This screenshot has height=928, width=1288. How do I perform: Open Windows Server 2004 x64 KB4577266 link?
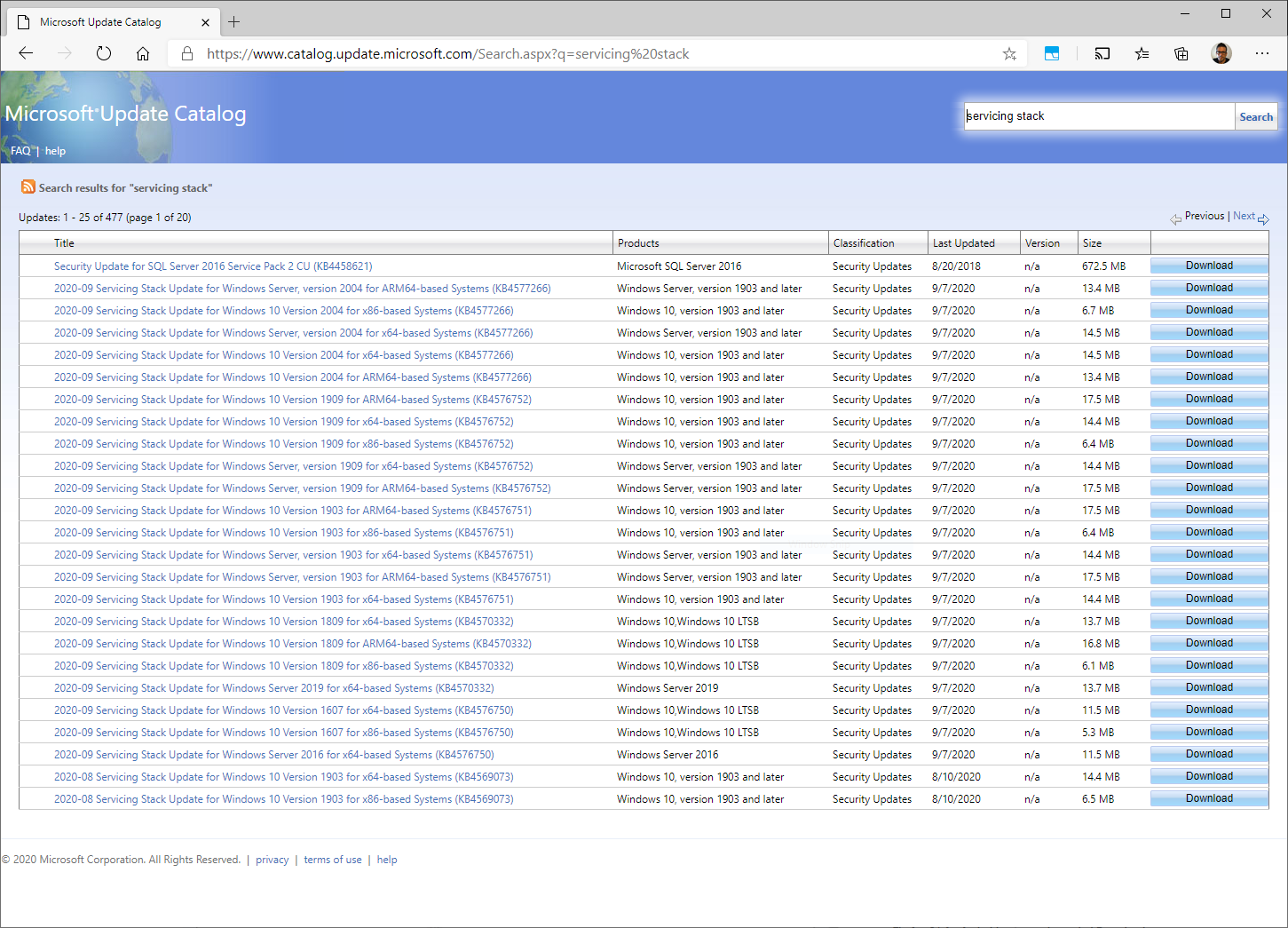[x=293, y=333]
